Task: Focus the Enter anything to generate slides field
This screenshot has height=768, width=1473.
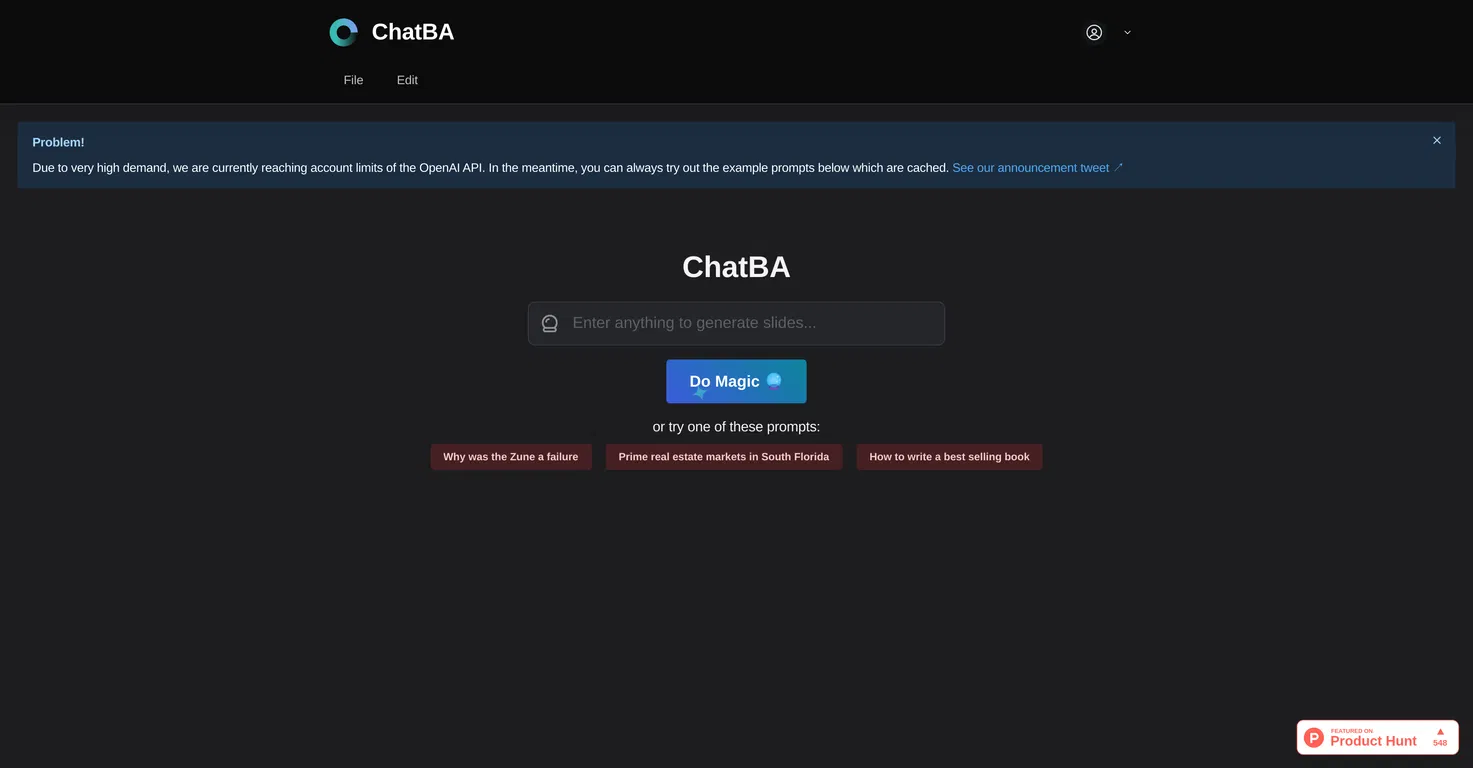Action: point(736,323)
